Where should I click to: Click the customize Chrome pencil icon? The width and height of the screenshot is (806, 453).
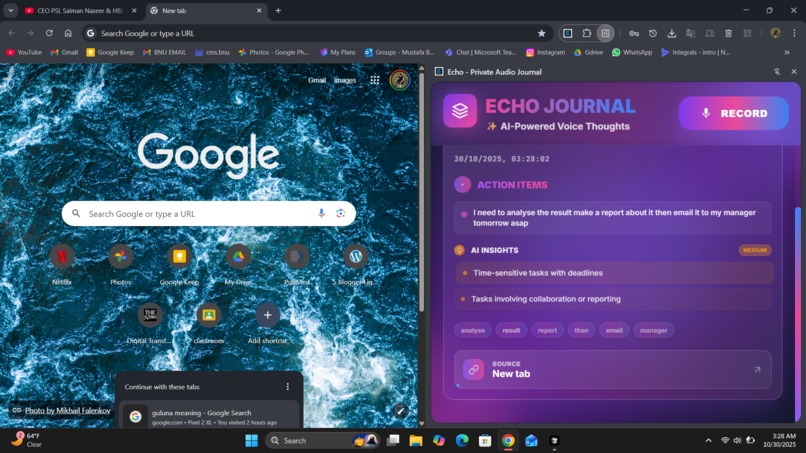(400, 410)
